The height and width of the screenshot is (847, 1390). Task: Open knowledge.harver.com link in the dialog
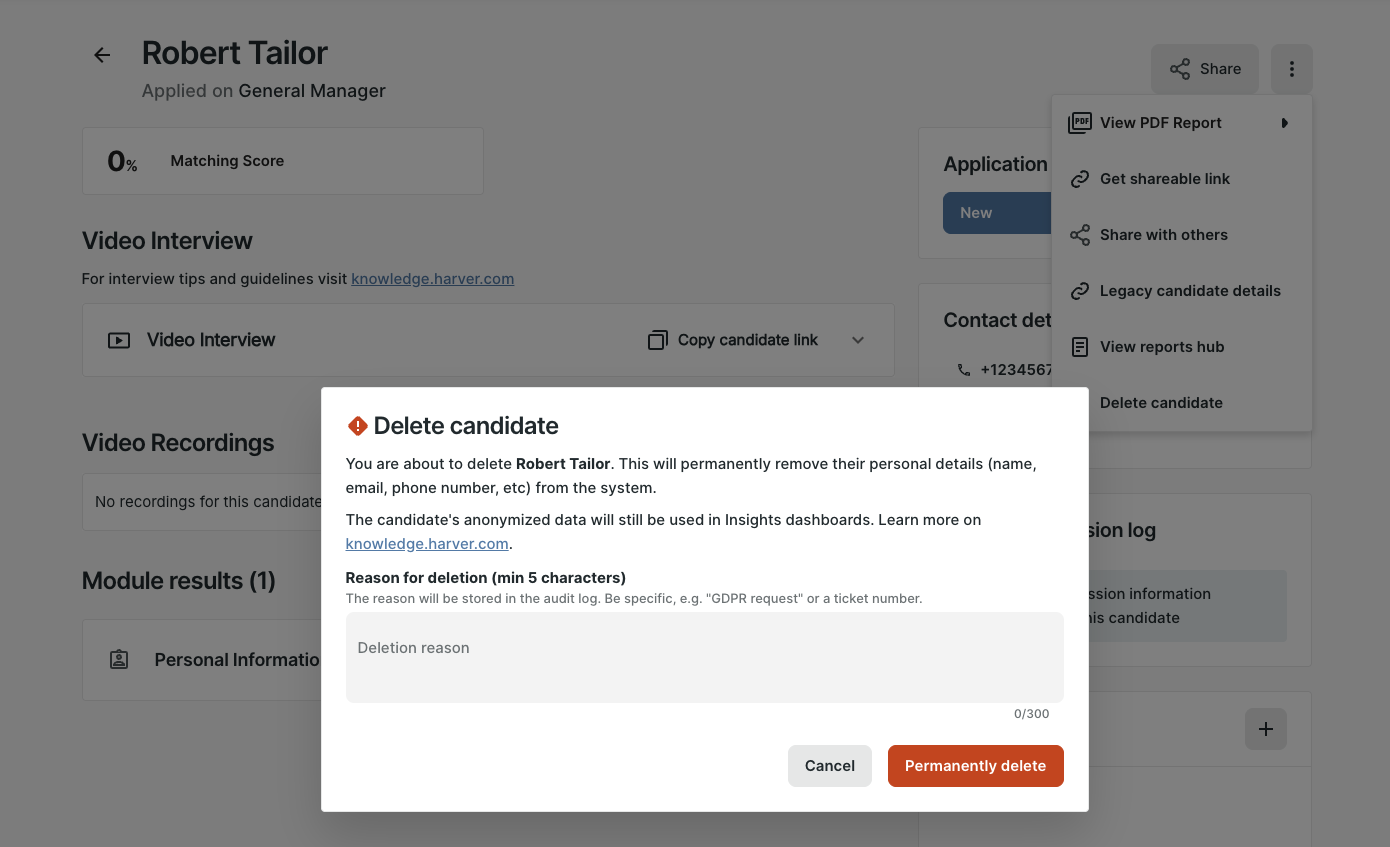tap(427, 544)
